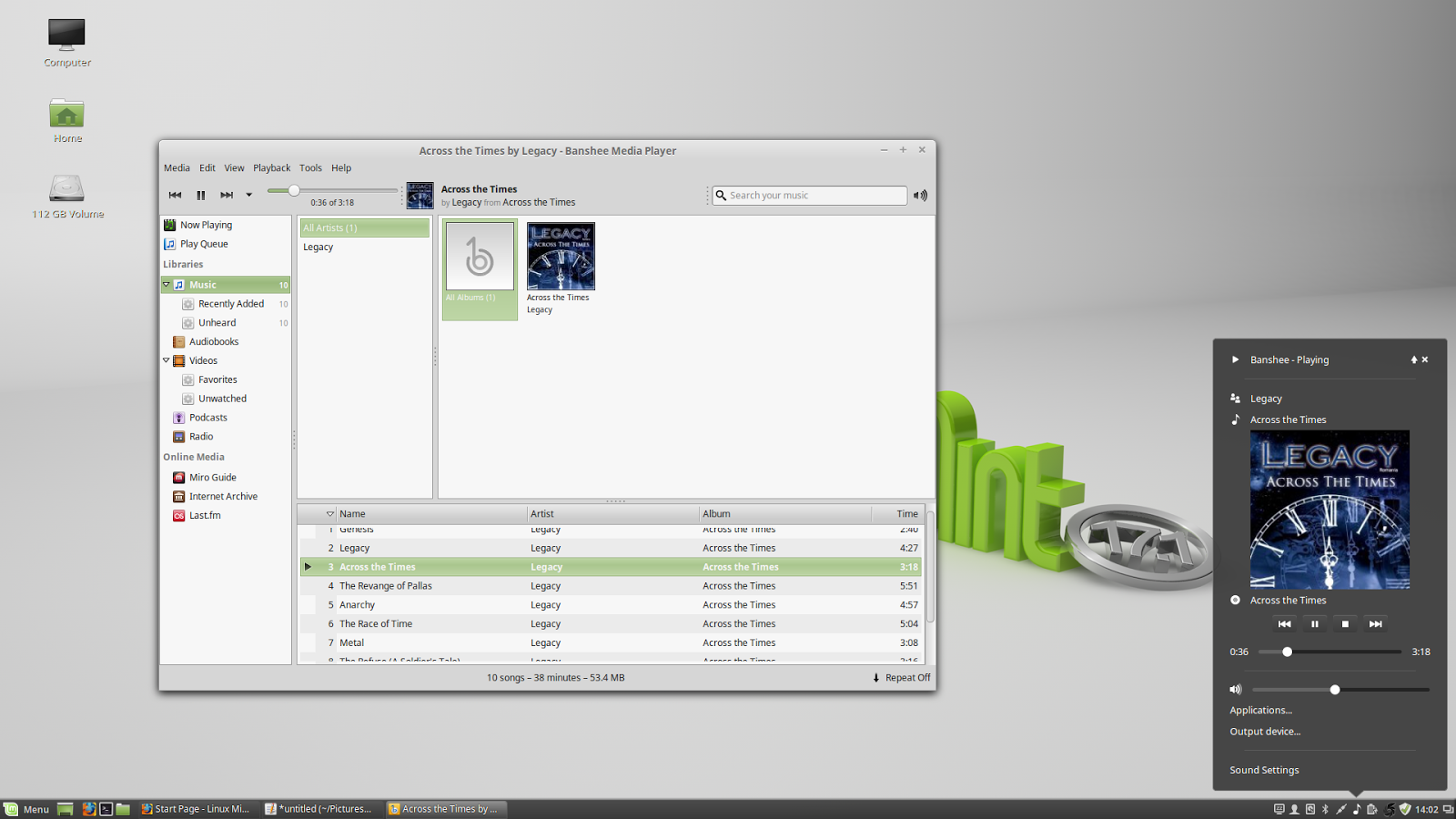The image size is (1456, 819).
Task: Open Last.fm in the sidebar
Action: (205, 515)
